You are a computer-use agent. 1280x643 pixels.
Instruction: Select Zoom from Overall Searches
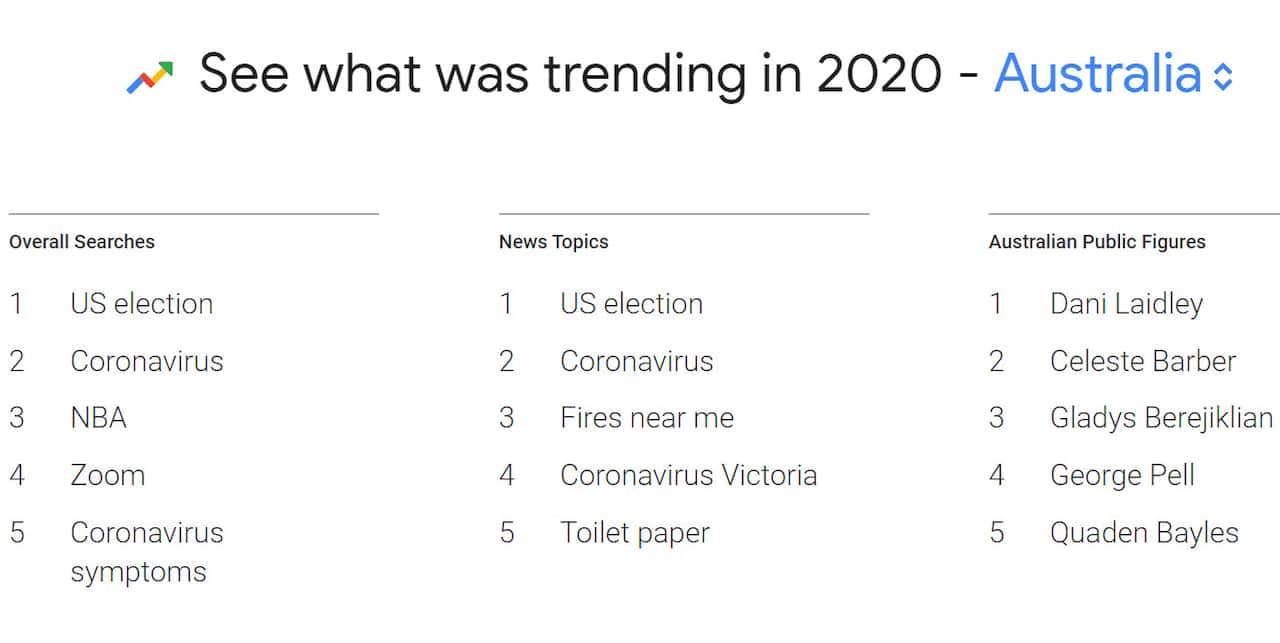pyautogui.click(x=106, y=476)
